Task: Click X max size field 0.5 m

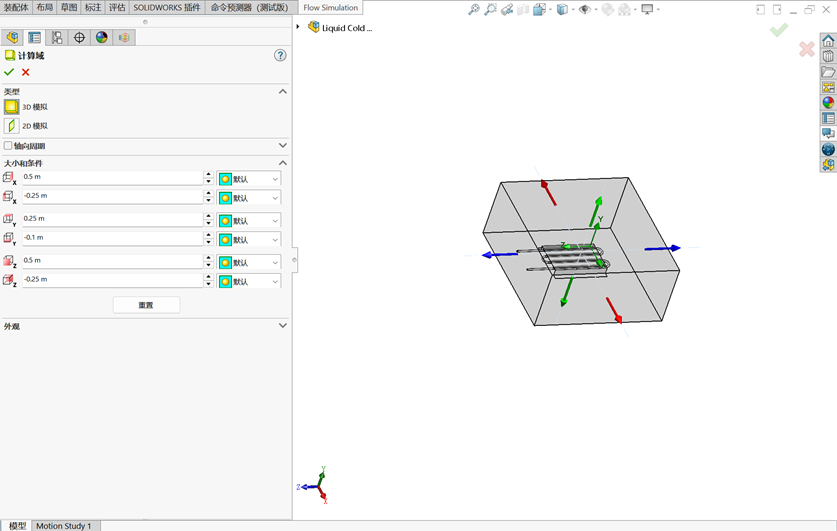Action: tap(112, 178)
